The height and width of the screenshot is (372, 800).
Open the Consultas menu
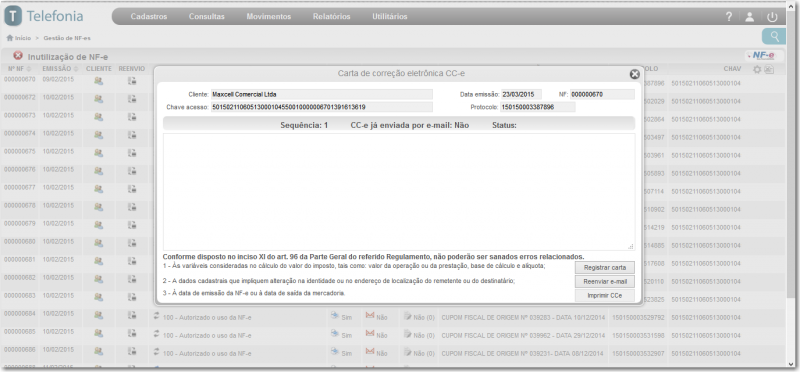[x=207, y=16]
